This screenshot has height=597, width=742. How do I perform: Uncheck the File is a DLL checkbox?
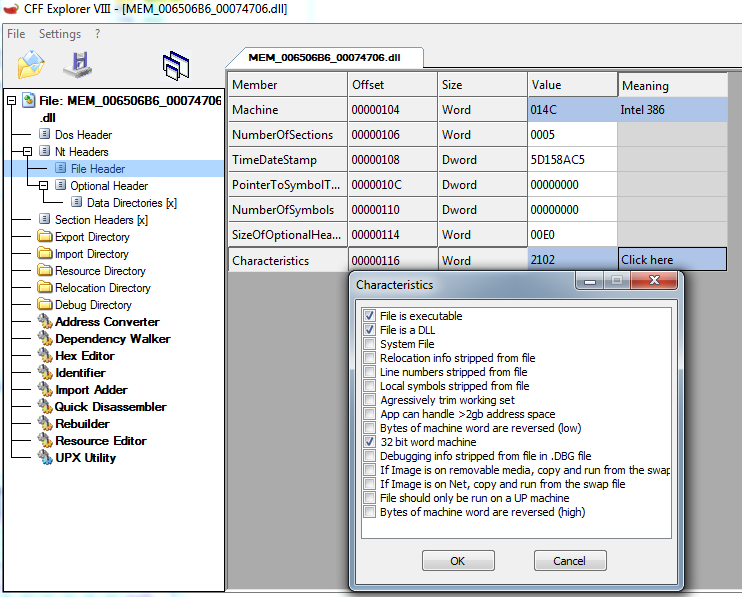click(370, 330)
